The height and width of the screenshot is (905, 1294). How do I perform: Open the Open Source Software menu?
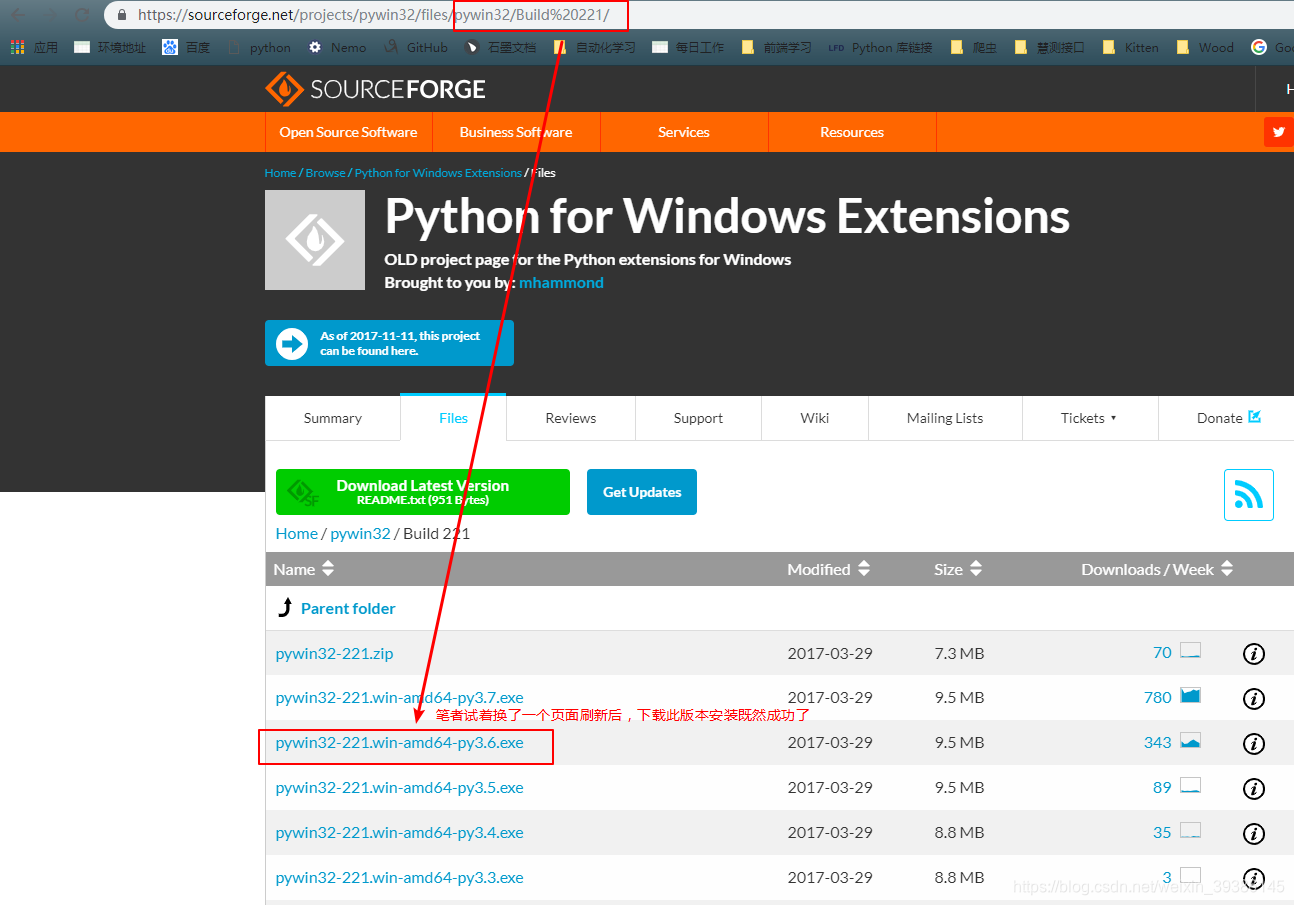tap(348, 132)
